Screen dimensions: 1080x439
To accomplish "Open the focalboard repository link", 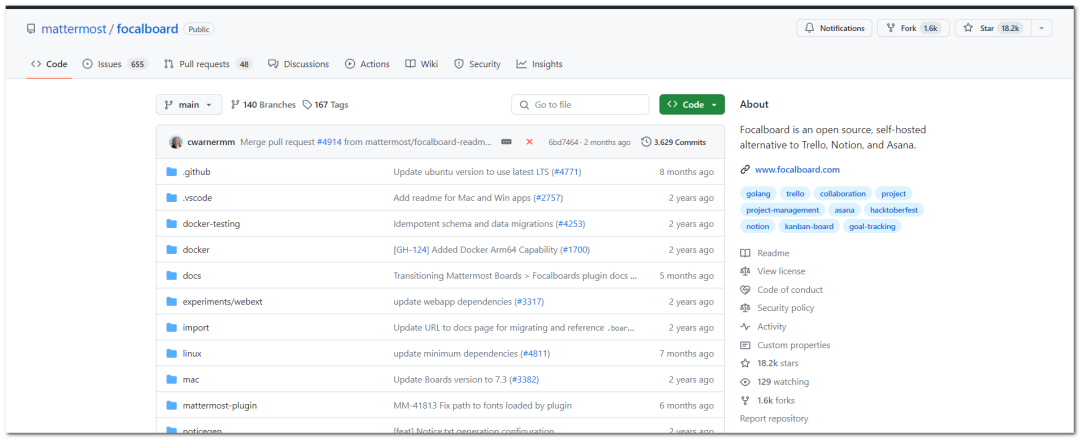I will [x=147, y=29].
